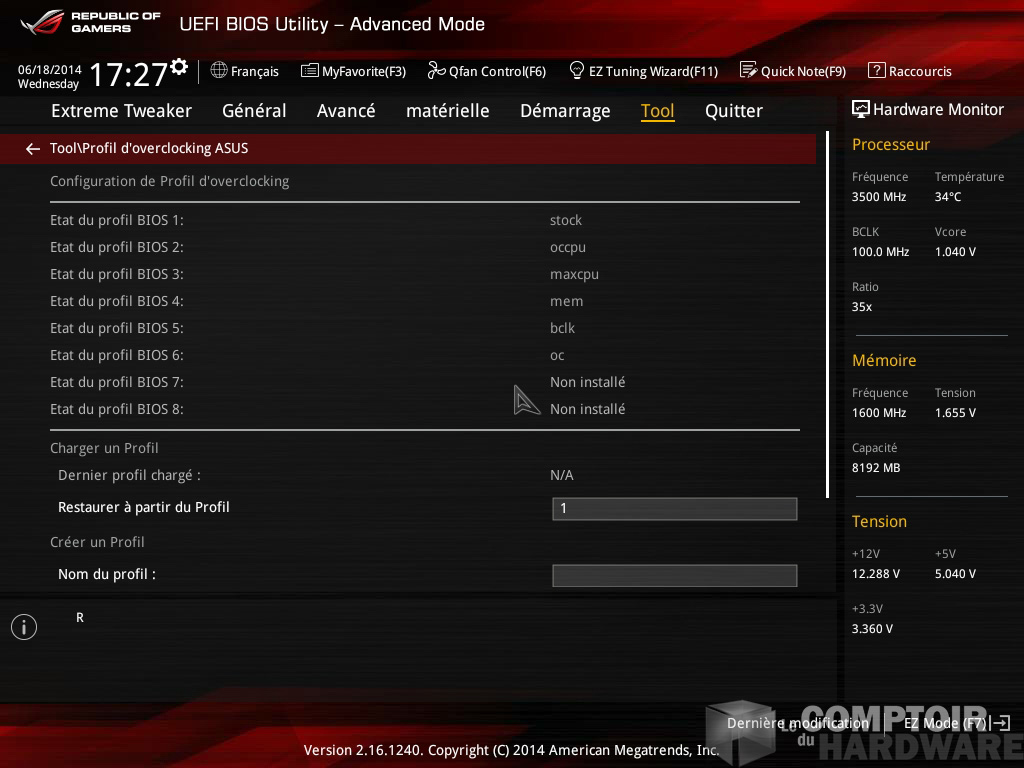1024x768 pixels.
Task: Click the settings gear next to the clock
Action: (179, 67)
